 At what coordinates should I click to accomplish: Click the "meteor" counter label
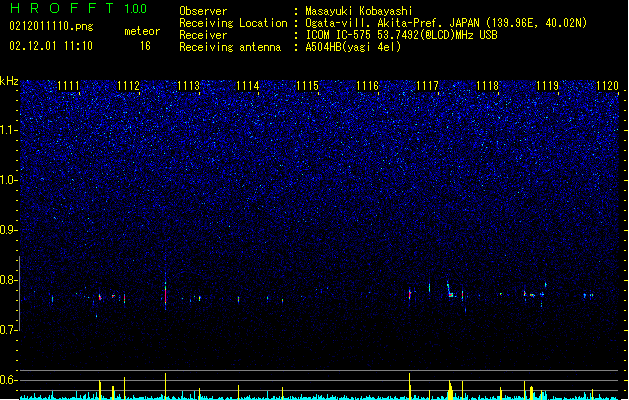(x=142, y=31)
